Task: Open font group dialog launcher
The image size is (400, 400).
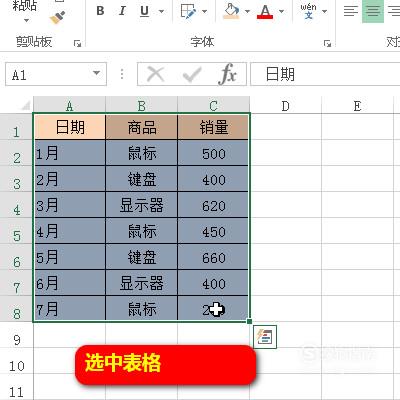Action: click(327, 43)
